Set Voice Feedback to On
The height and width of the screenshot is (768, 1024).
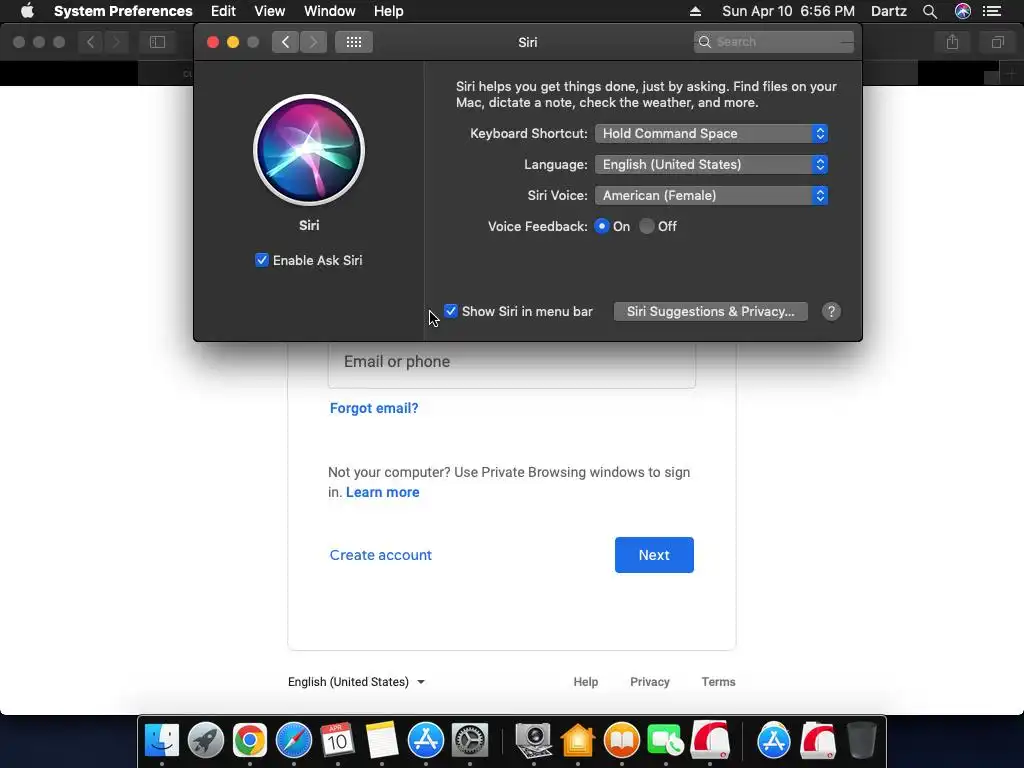coord(601,226)
